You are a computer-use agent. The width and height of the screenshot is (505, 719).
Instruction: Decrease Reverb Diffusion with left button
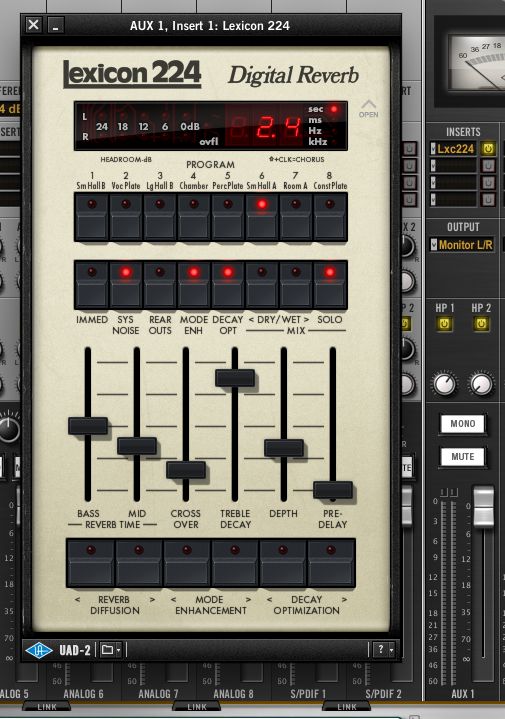coord(90,563)
